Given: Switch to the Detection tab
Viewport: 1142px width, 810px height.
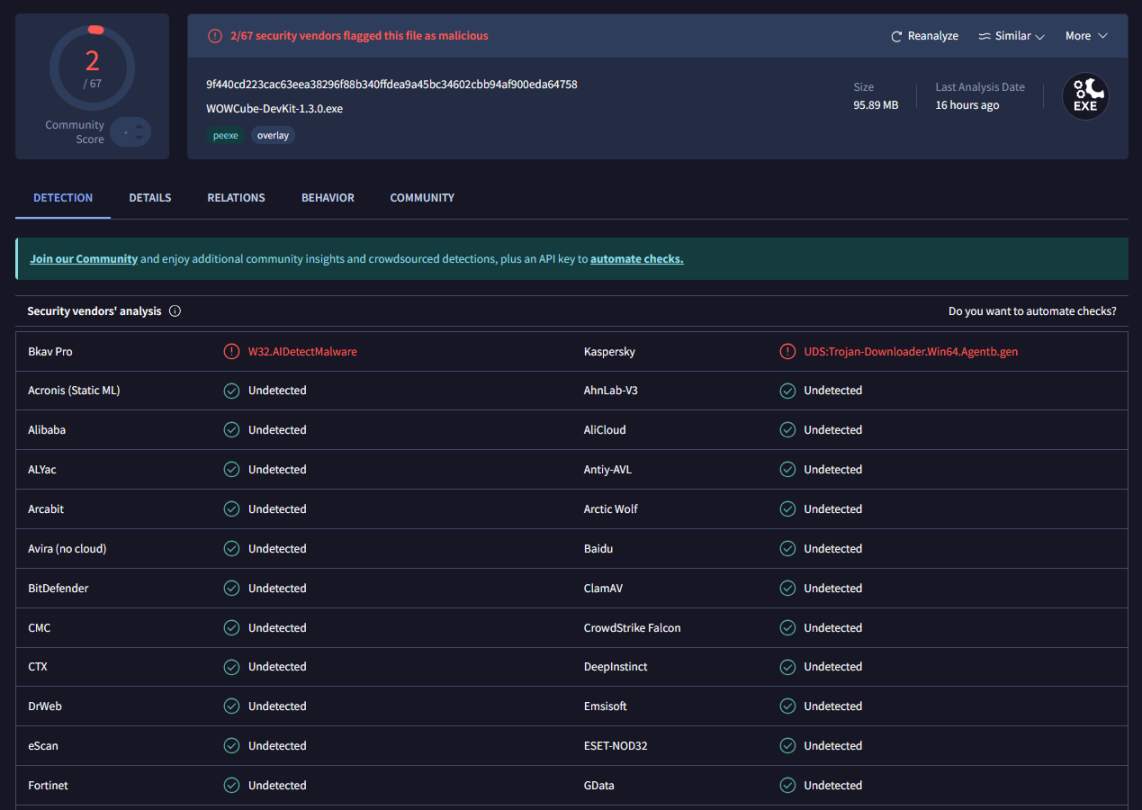Looking at the screenshot, I should 63,197.
